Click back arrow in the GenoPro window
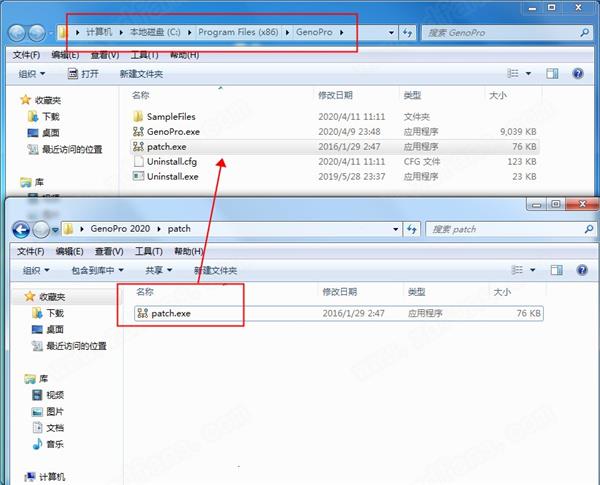The height and width of the screenshot is (485, 600). [x=17, y=33]
